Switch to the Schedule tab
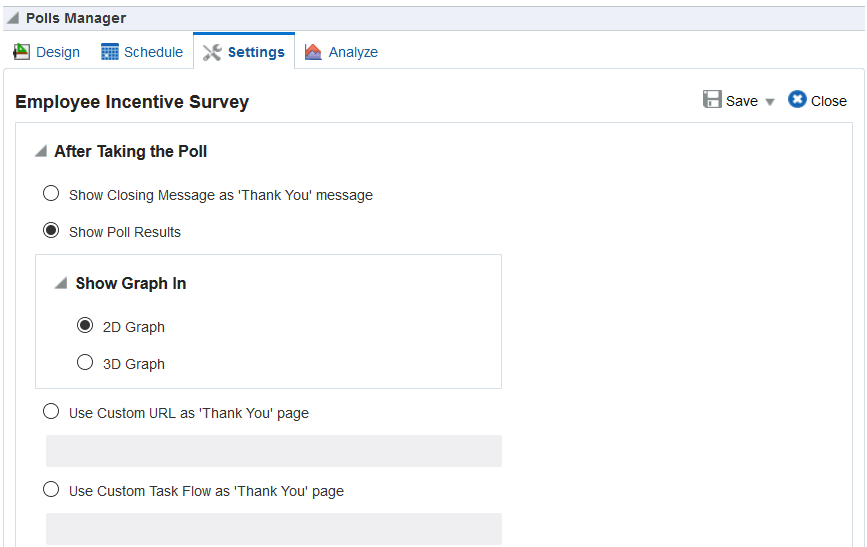Image resolution: width=867 pixels, height=547 pixels. pos(153,52)
